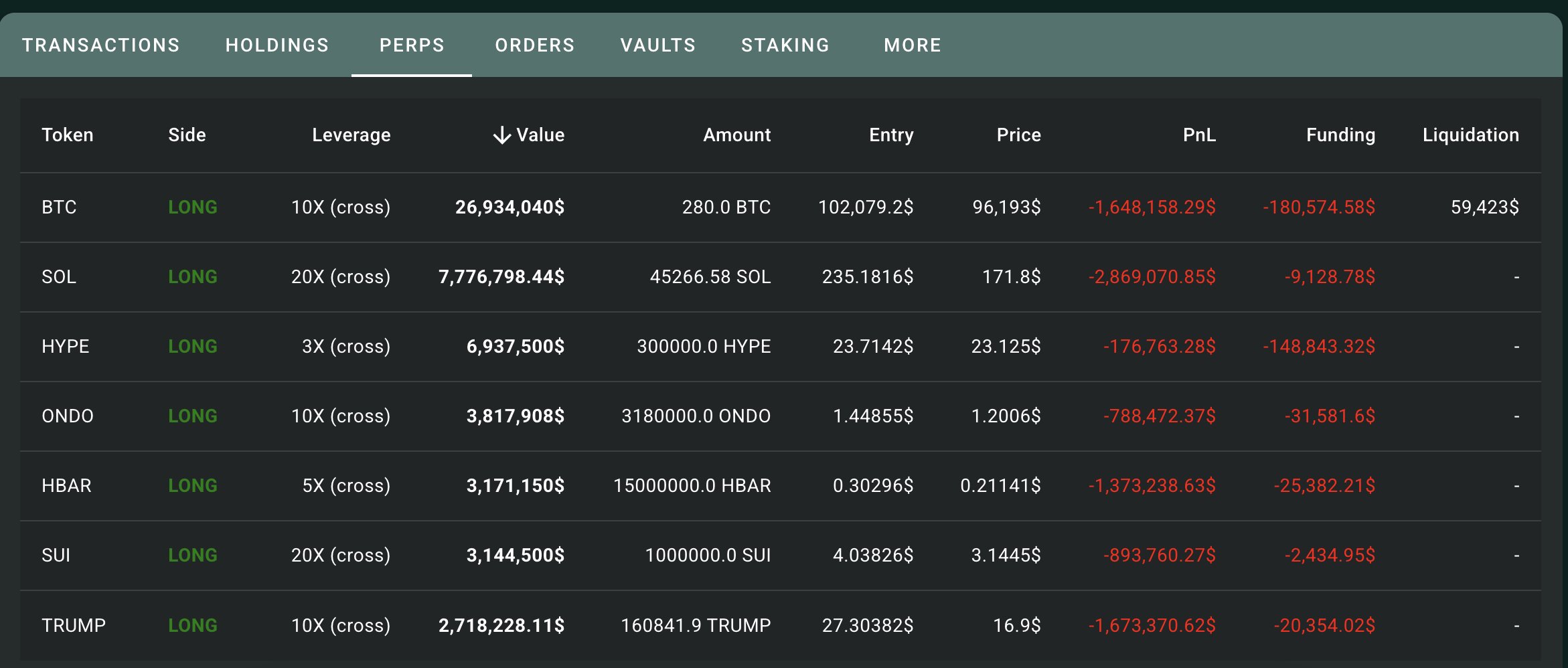Open the Transactions tab
Screen dimensions: 1568x668
click(x=101, y=45)
